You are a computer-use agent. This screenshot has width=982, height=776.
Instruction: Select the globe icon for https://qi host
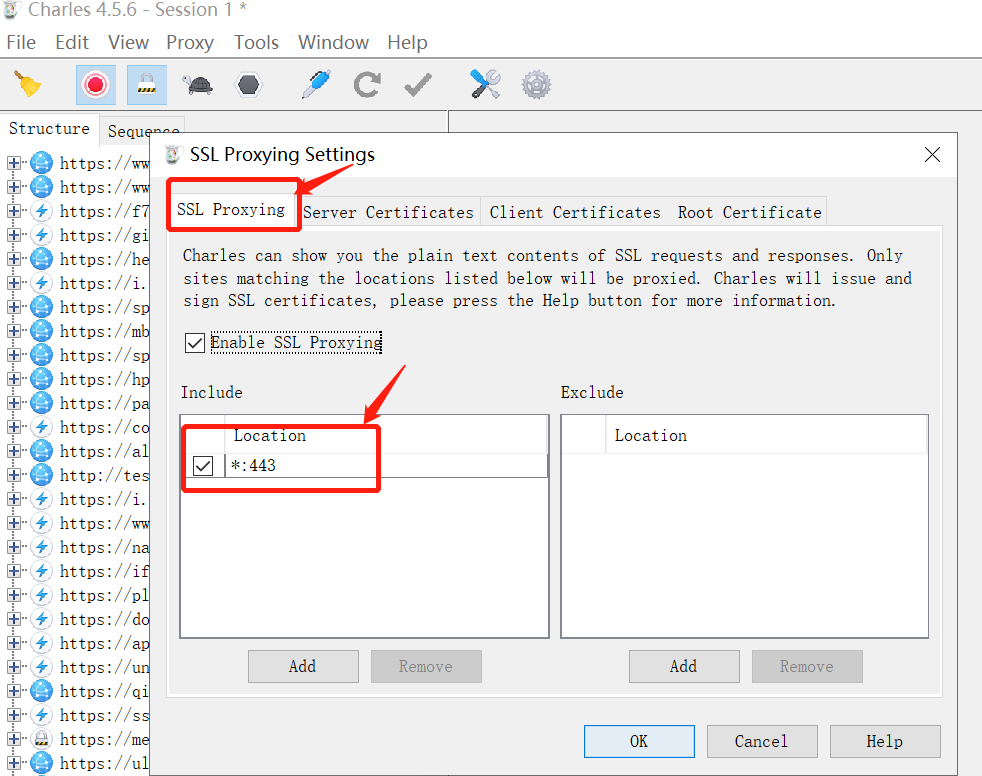pos(41,691)
